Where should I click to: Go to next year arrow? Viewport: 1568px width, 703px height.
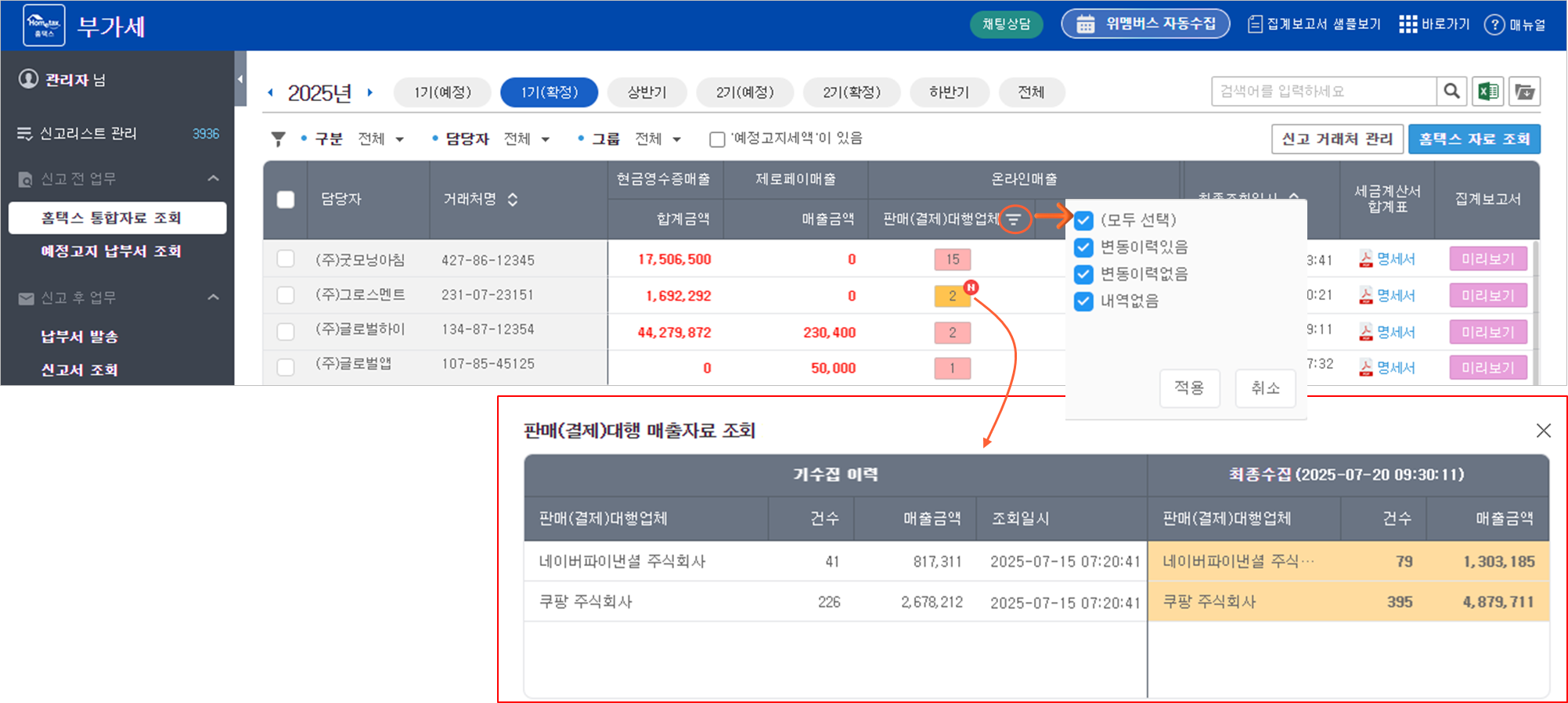point(369,92)
